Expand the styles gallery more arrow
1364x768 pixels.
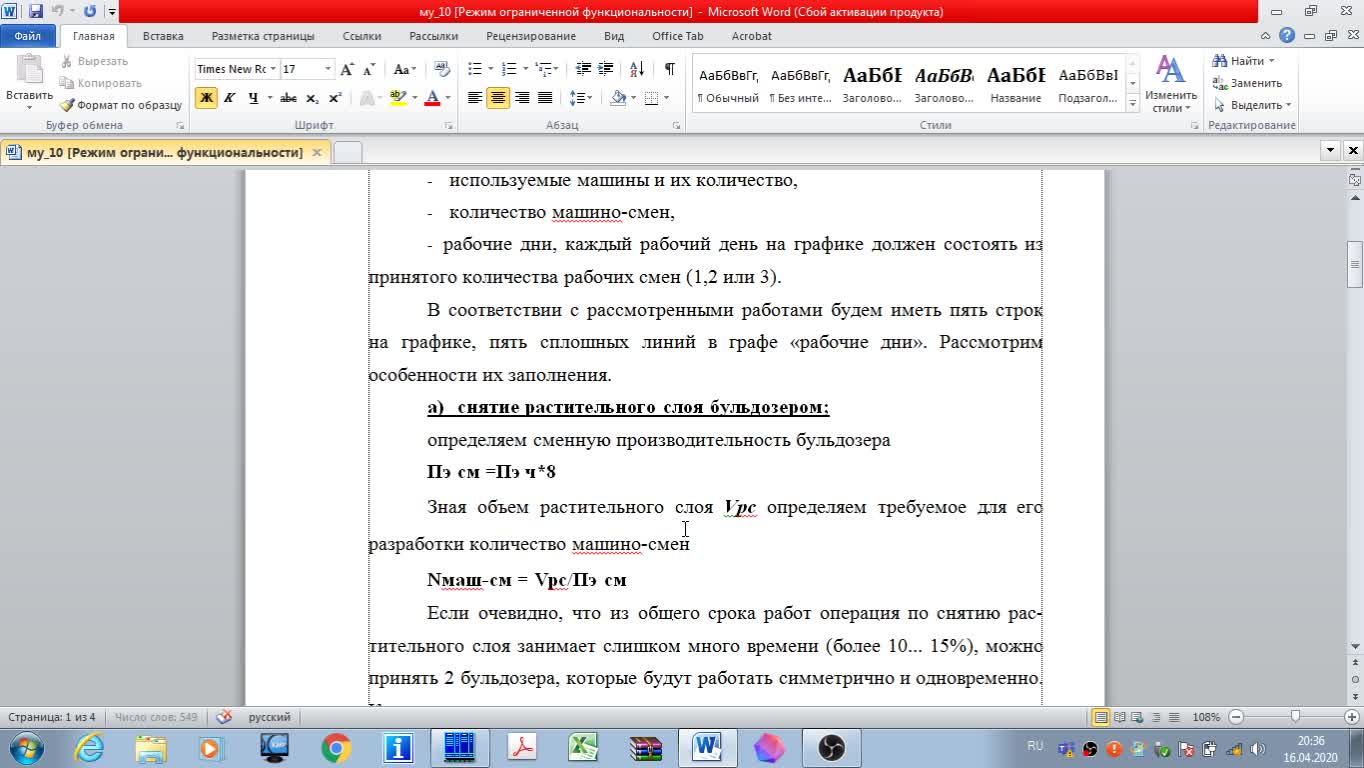coord(1133,104)
